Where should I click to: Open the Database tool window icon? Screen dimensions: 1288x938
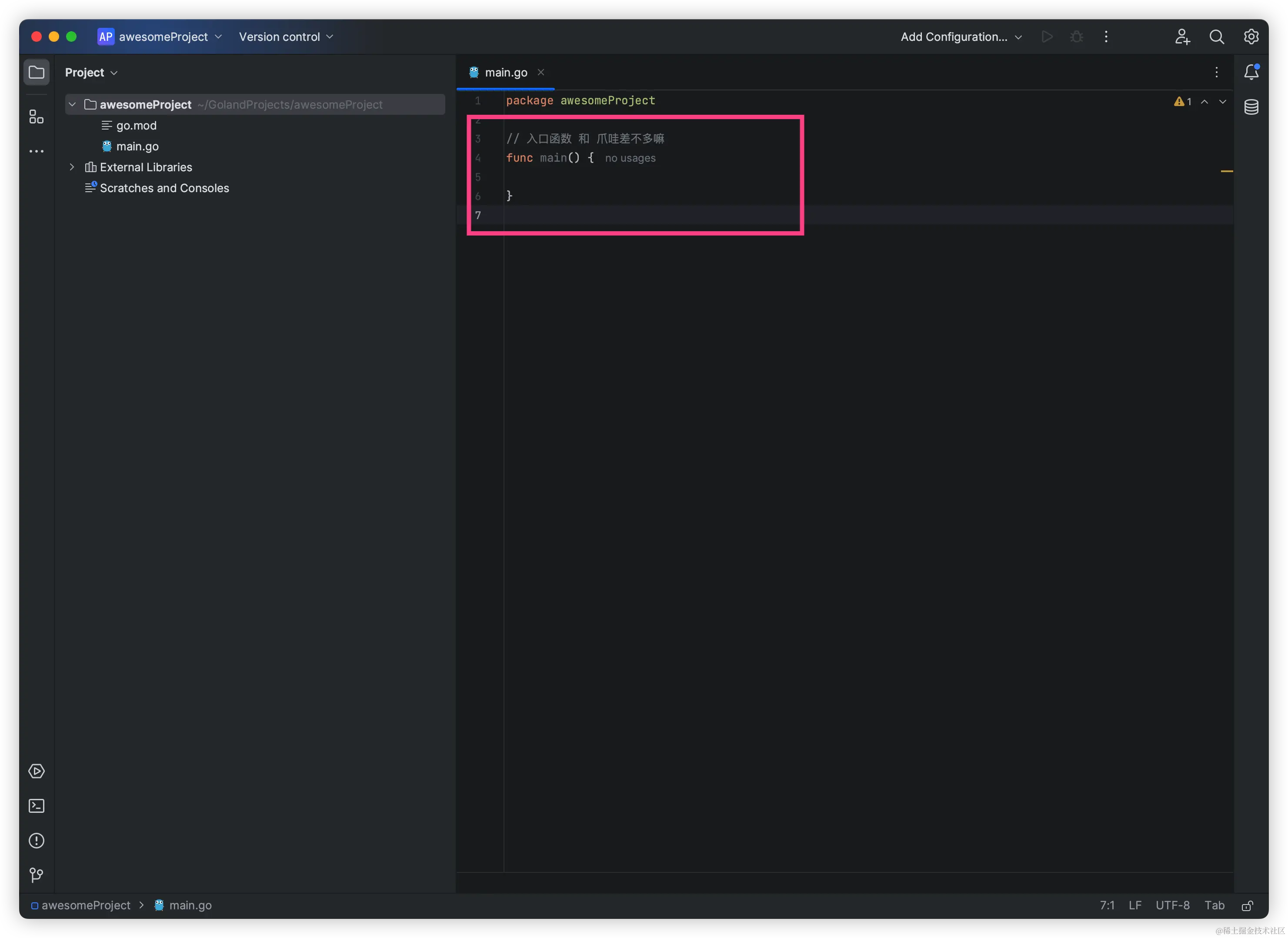(1251, 107)
